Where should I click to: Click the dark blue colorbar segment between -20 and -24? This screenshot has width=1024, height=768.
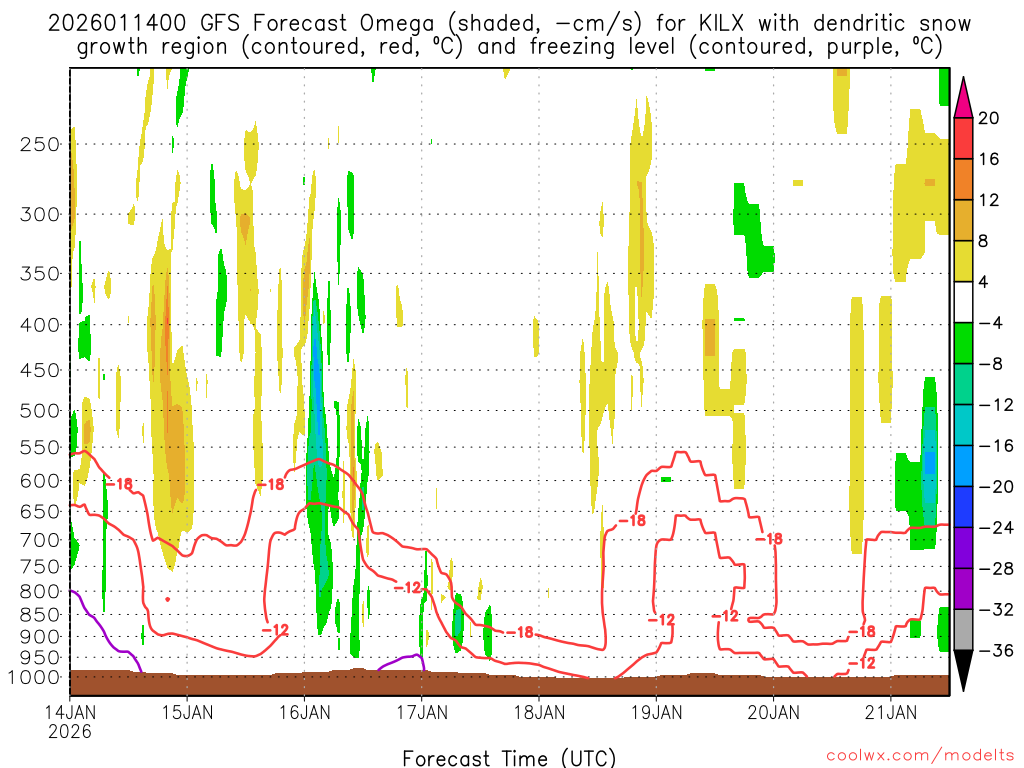pos(963,507)
